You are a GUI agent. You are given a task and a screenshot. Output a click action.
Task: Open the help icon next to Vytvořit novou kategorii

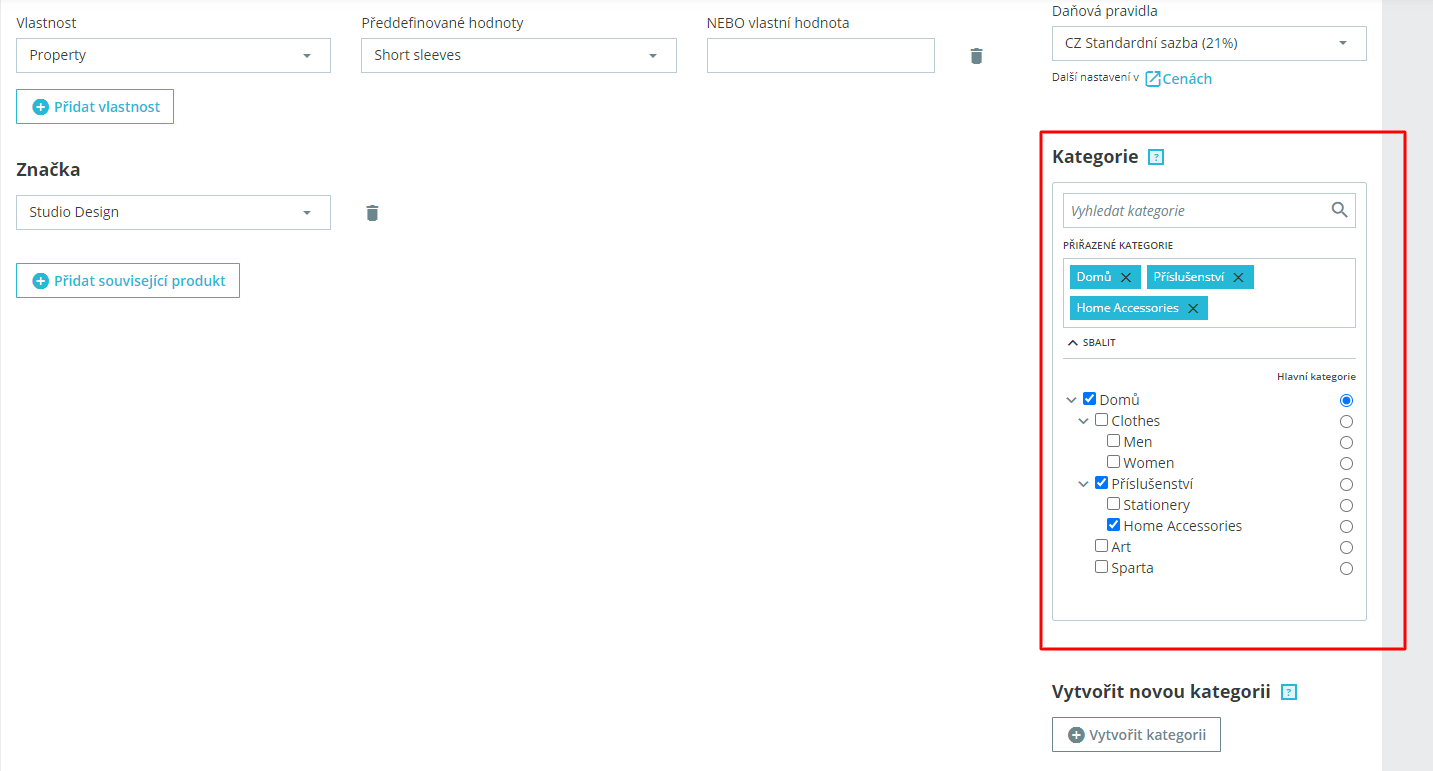pyautogui.click(x=1289, y=692)
